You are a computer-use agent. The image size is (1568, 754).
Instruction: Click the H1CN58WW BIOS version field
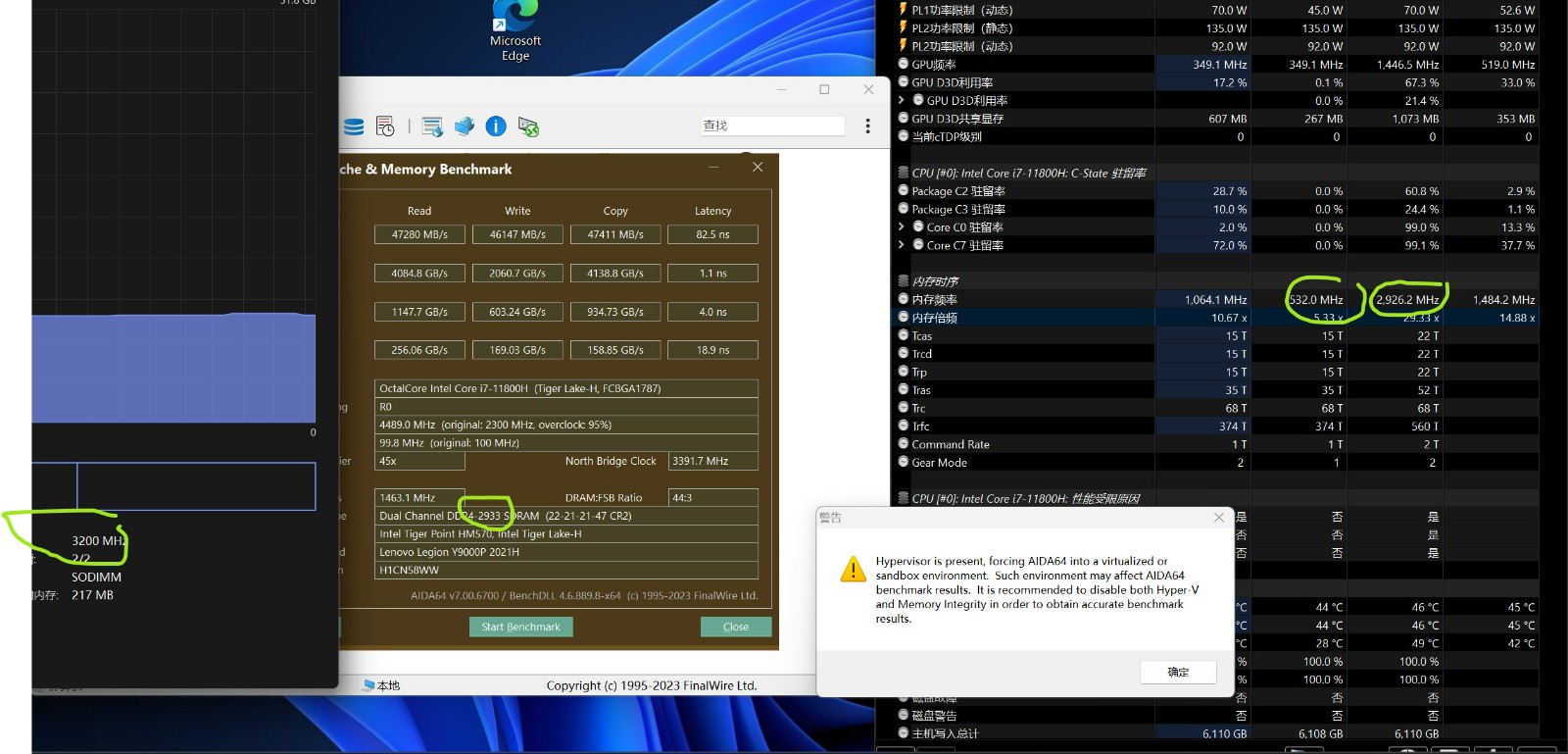pos(566,570)
